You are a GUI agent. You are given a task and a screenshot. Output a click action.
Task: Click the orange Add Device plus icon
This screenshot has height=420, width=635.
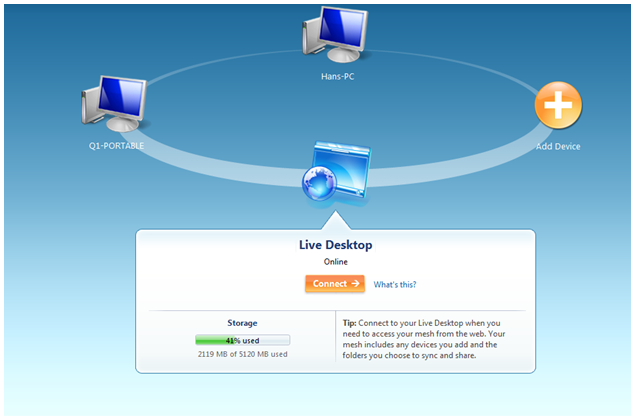[558, 105]
